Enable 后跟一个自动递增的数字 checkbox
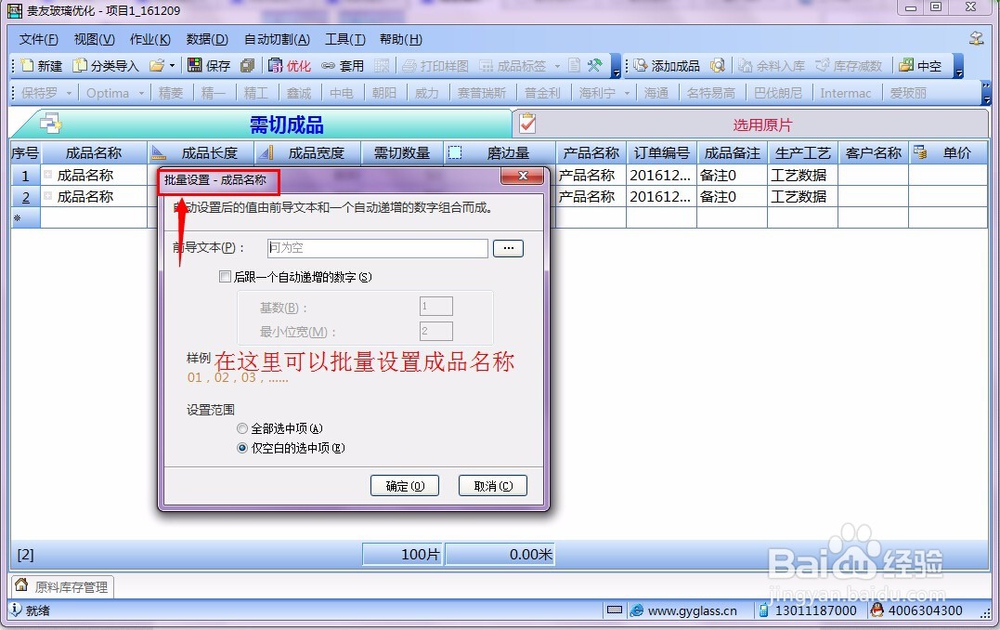Viewport: 1000px width, 630px height. [224, 277]
